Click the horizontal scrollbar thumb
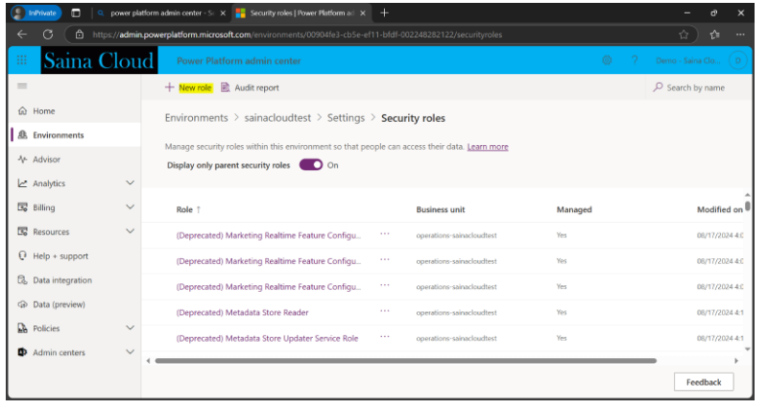This screenshot has height=410, width=768. (406, 361)
